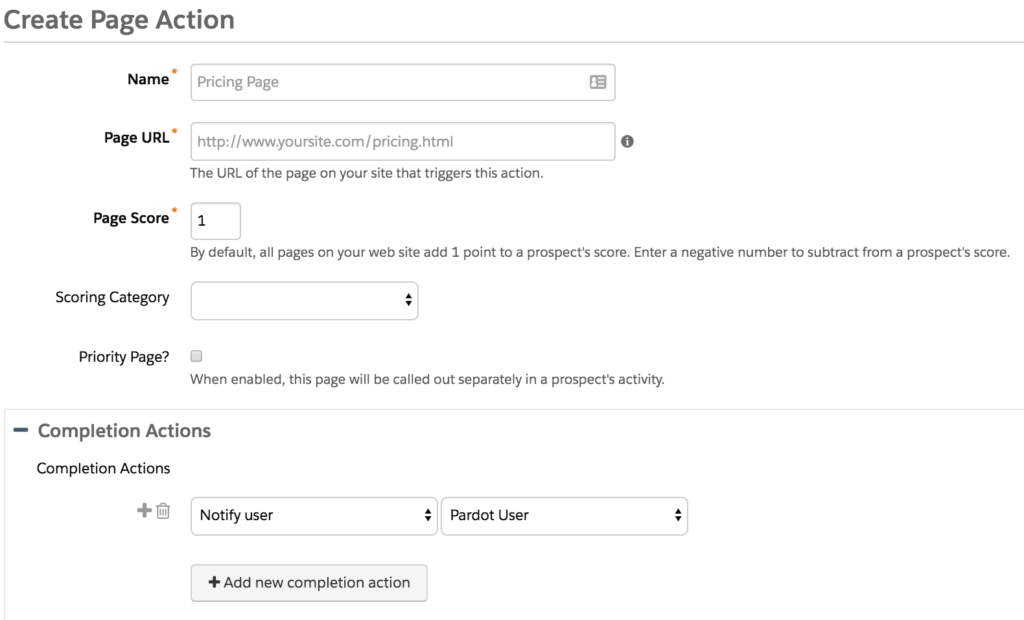Image resolution: width=1024 pixels, height=620 pixels.
Task: Enable the Priority Page checkbox
Action: coord(196,356)
